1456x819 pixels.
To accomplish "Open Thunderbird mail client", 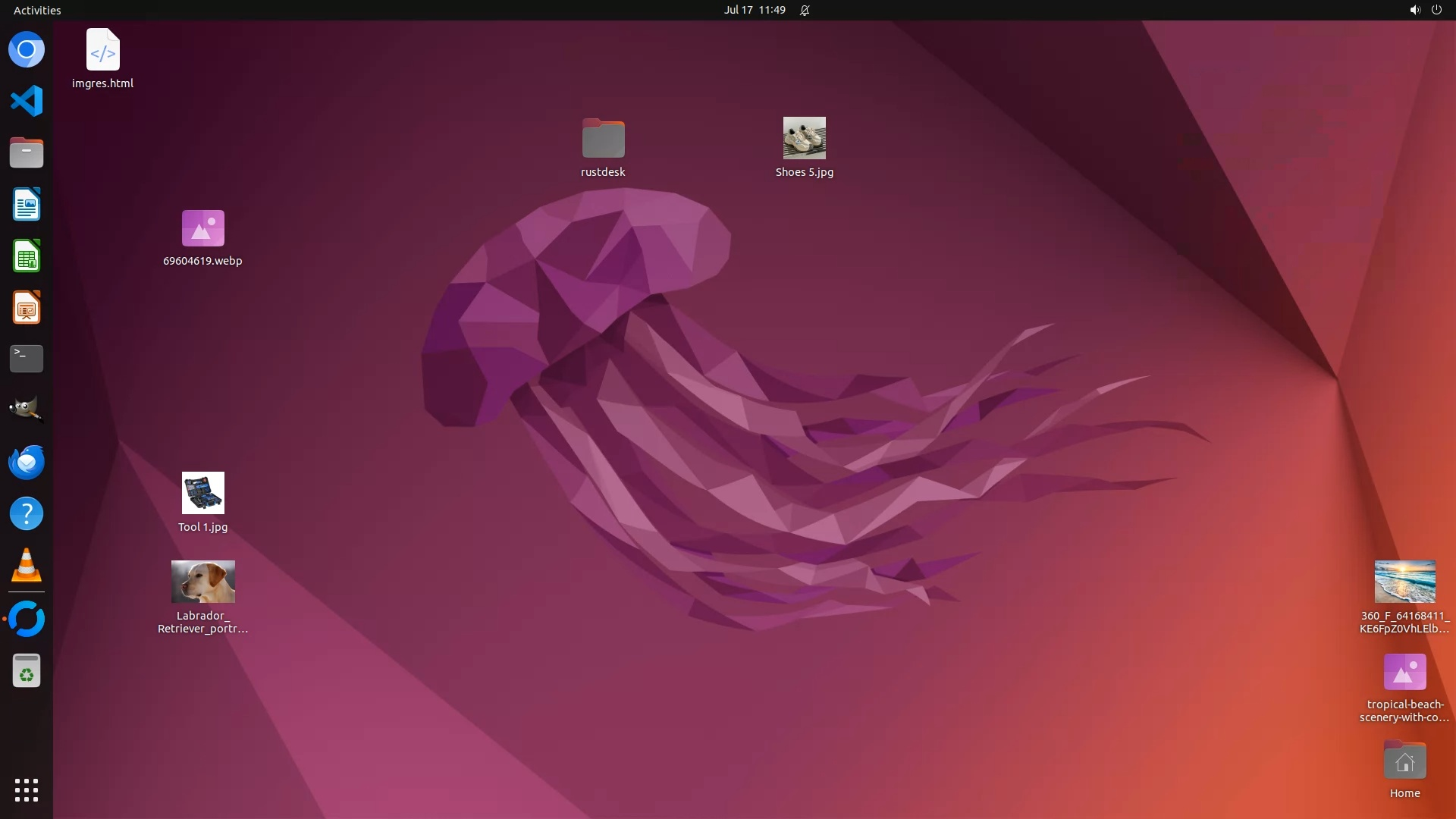I will pyautogui.click(x=27, y=462).
